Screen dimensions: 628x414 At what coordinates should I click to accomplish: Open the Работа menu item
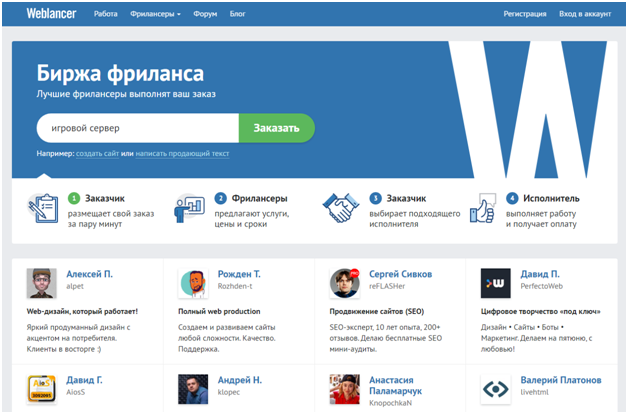105,14
